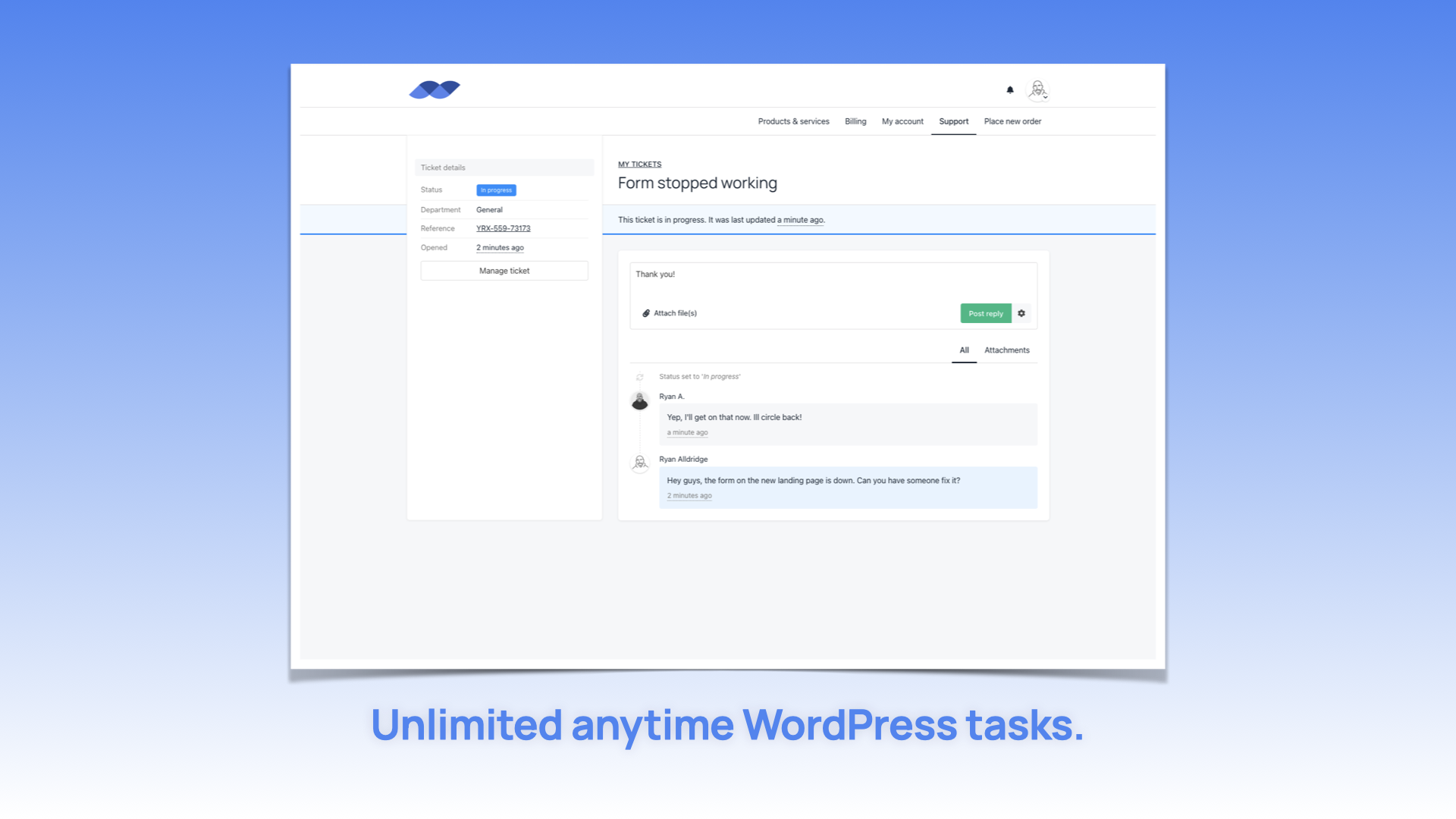Click the notification bell icon
1456x819 pixels.
point(1010,89)
